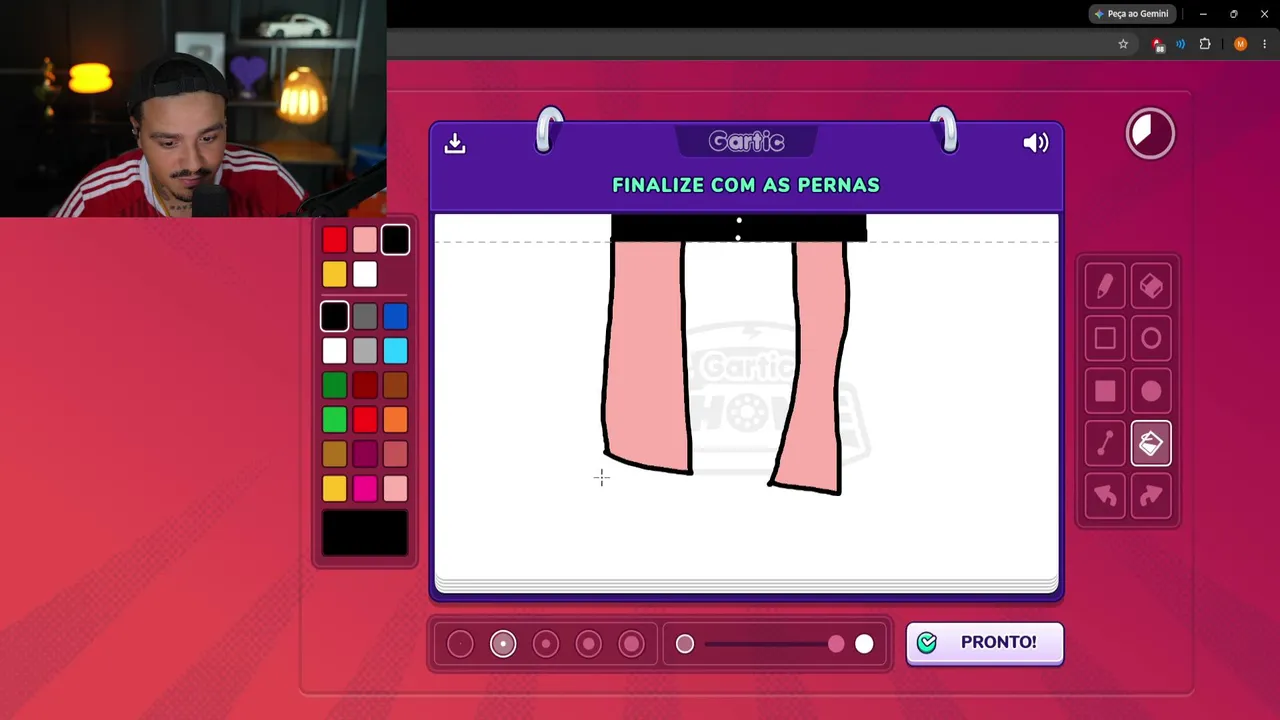Select the fourth brush size option
Viewport: 1280px width, 720px height.
point(589,644)
